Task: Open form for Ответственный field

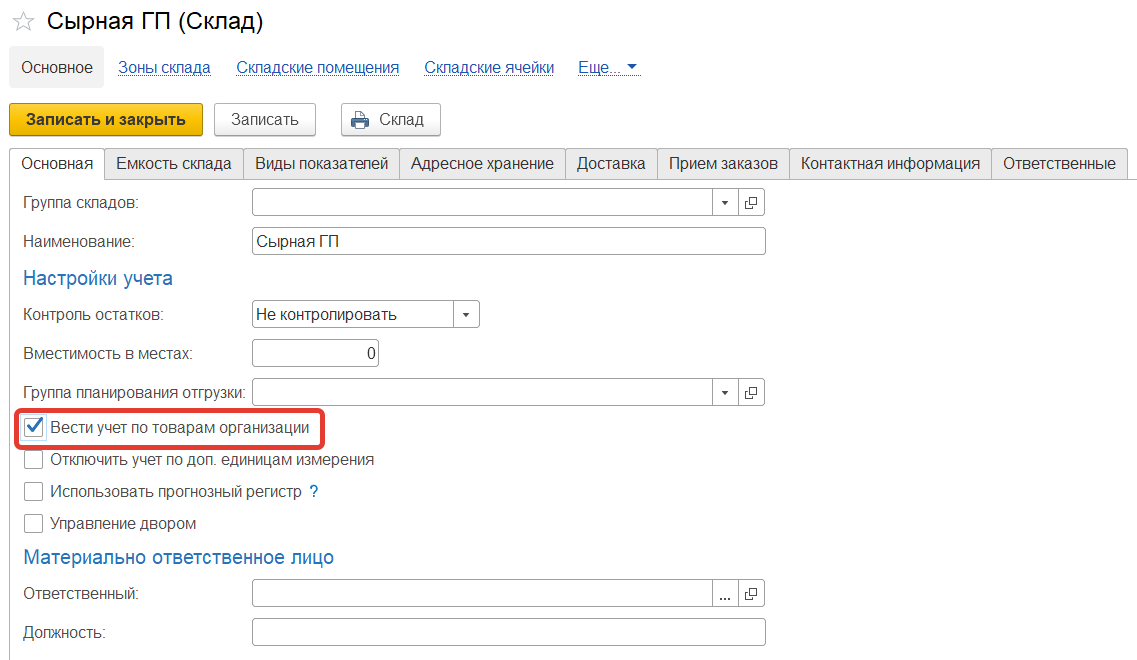Action: 752,594
